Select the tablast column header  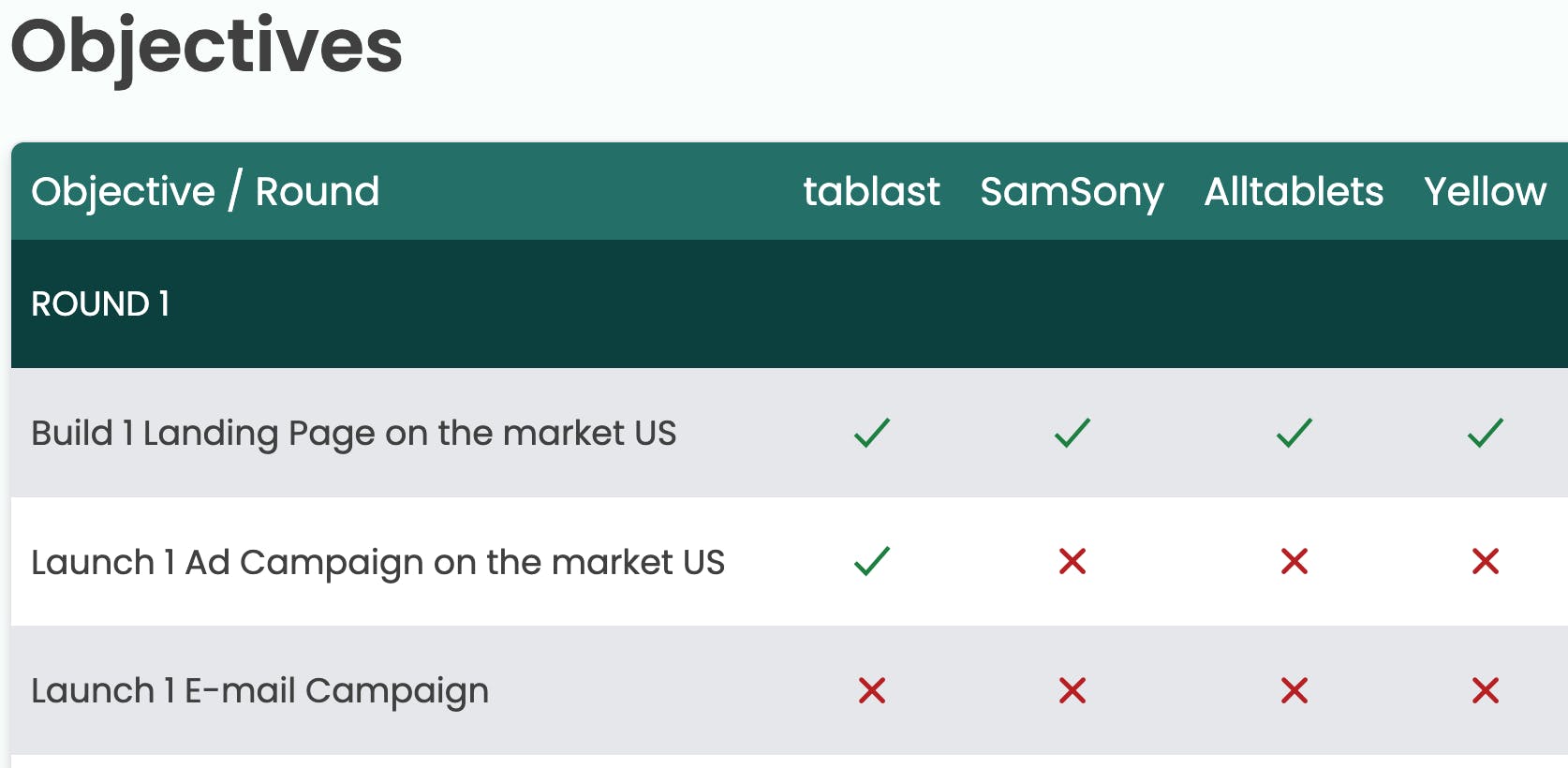click(x=871, y=191)
